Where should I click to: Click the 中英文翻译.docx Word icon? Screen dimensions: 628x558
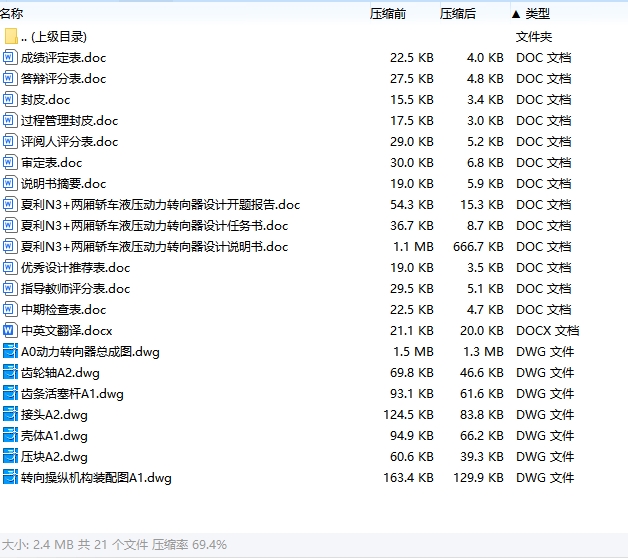[x=10, y=330]
